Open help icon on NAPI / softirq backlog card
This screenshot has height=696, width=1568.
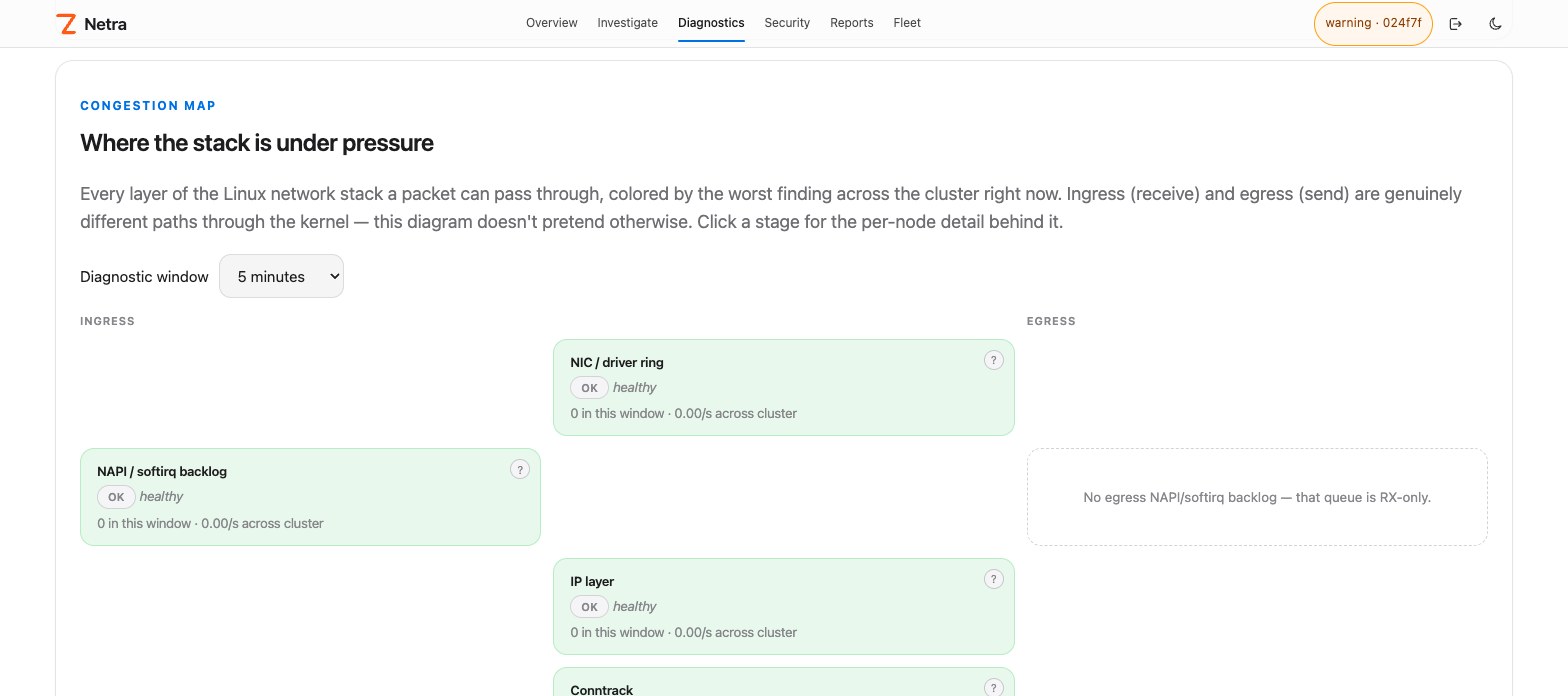(519, 469)
